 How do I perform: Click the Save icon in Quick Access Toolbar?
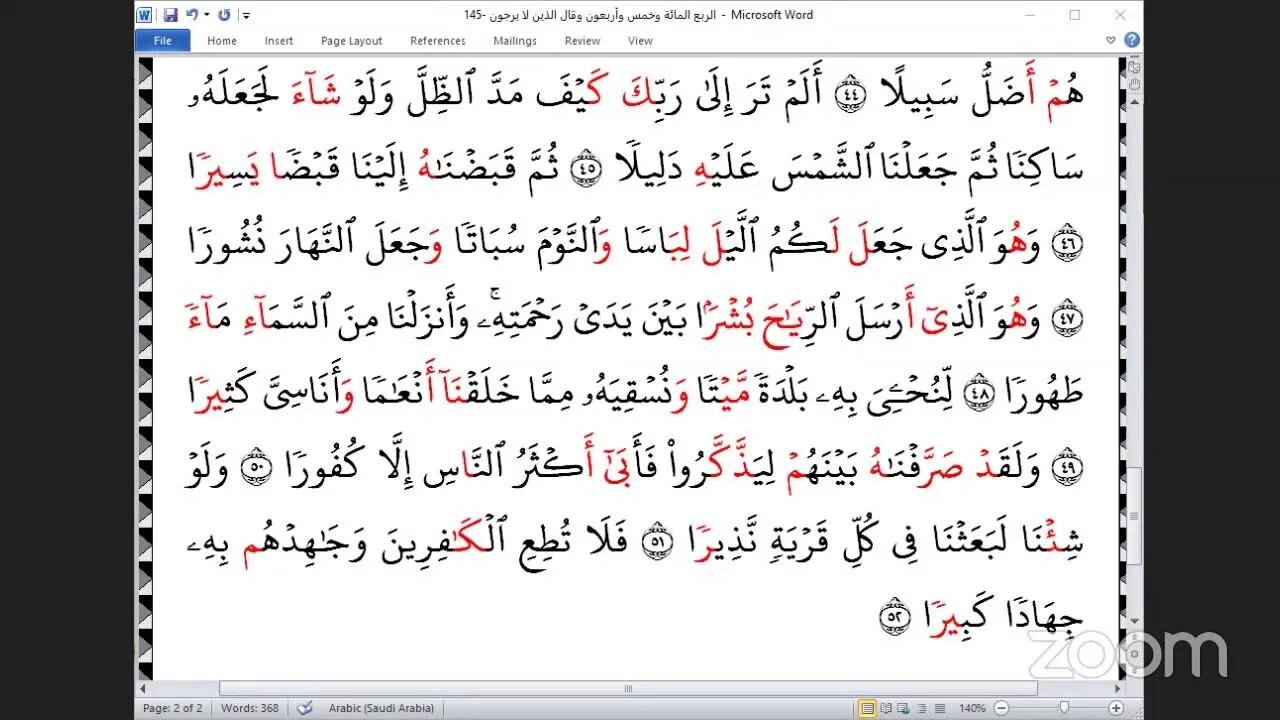click(170, 15)
